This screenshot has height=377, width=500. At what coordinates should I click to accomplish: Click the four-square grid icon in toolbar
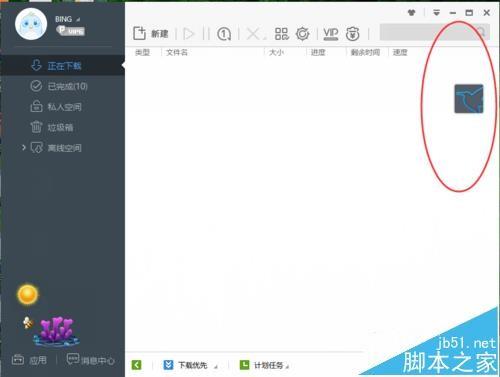point(282,34)
